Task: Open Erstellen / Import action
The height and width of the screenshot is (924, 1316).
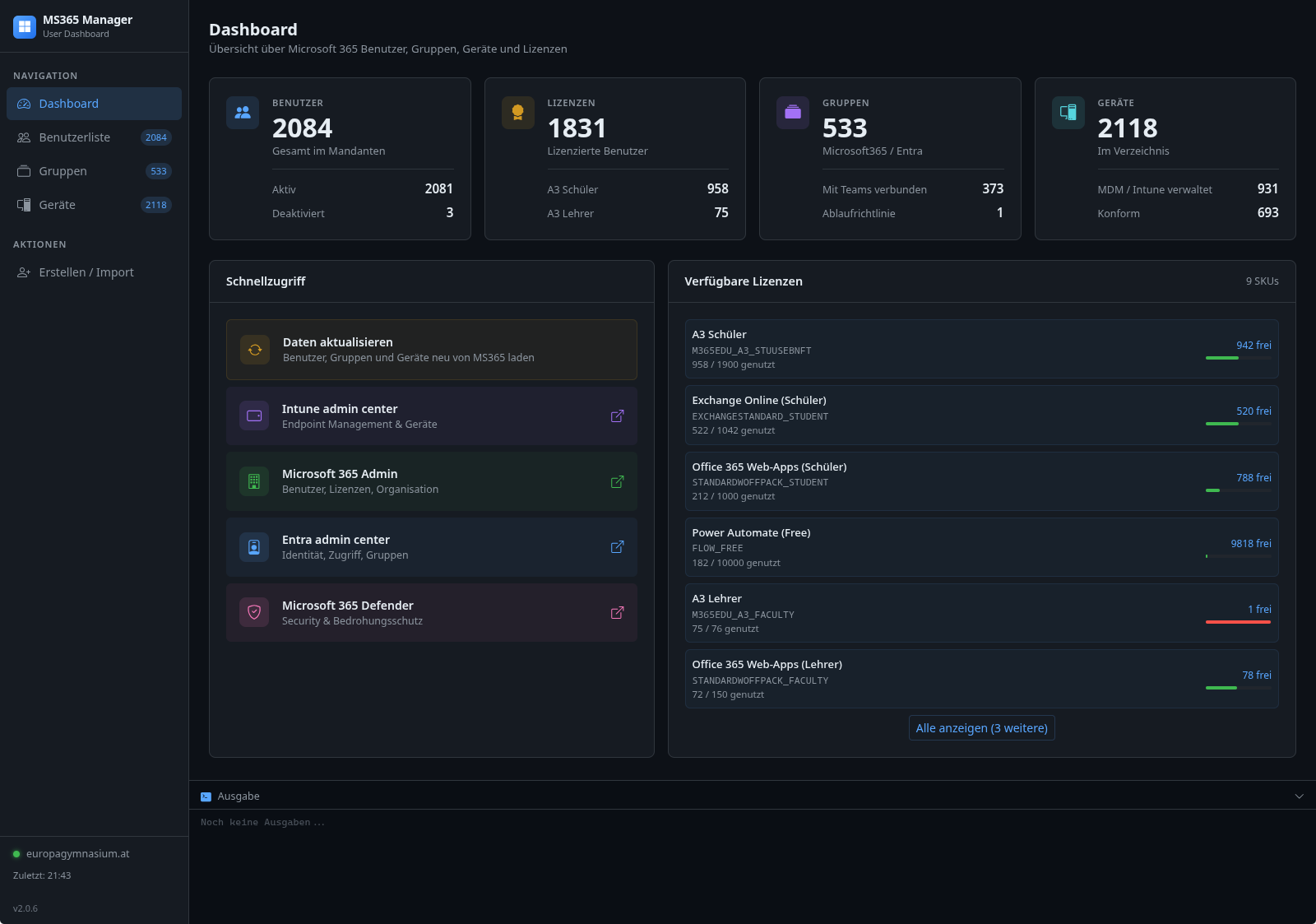Action: click(94, 272)
